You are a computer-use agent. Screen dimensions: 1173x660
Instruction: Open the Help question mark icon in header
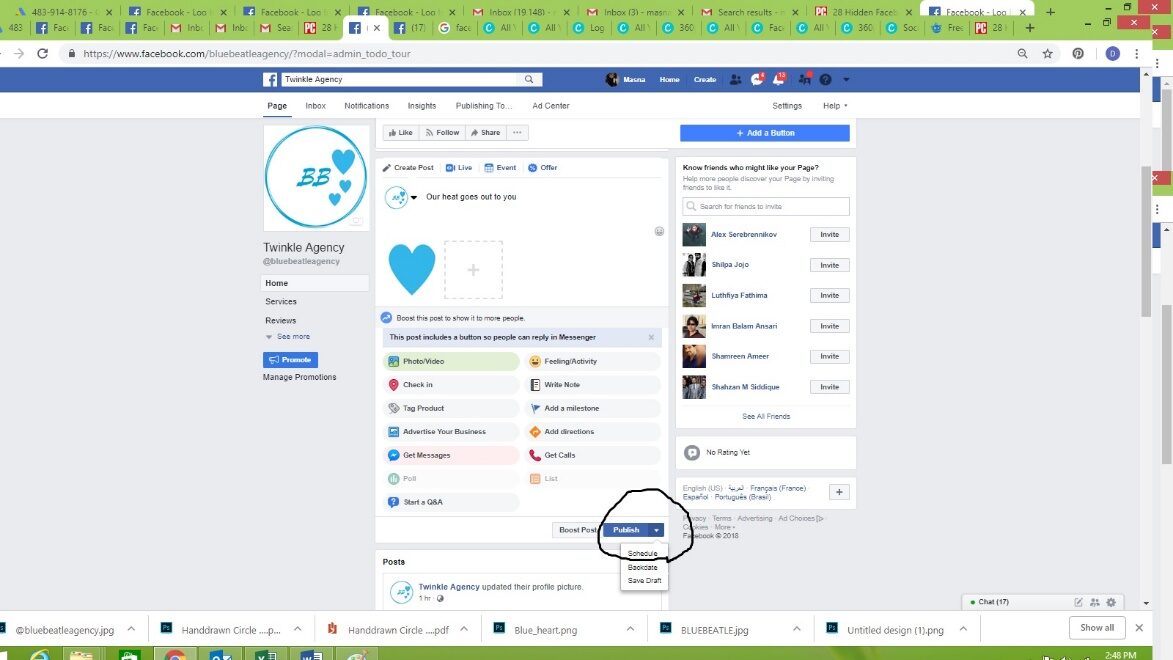click(x=825, y=80)
